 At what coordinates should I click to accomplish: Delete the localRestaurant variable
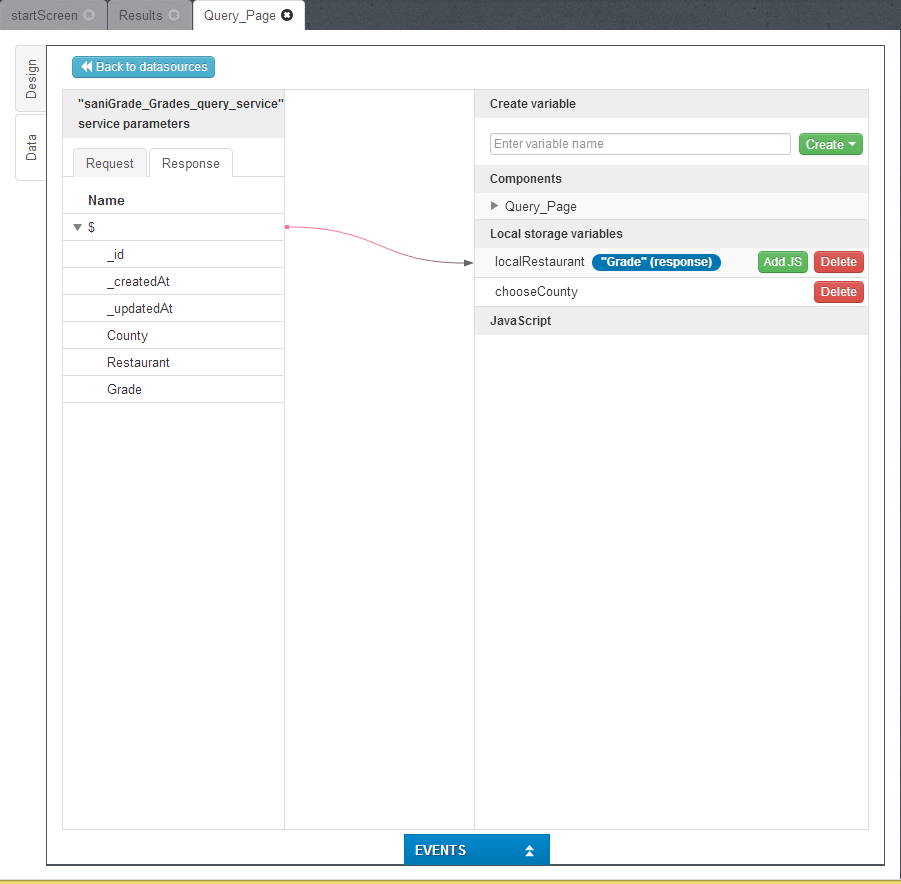[x=838, y=262]
